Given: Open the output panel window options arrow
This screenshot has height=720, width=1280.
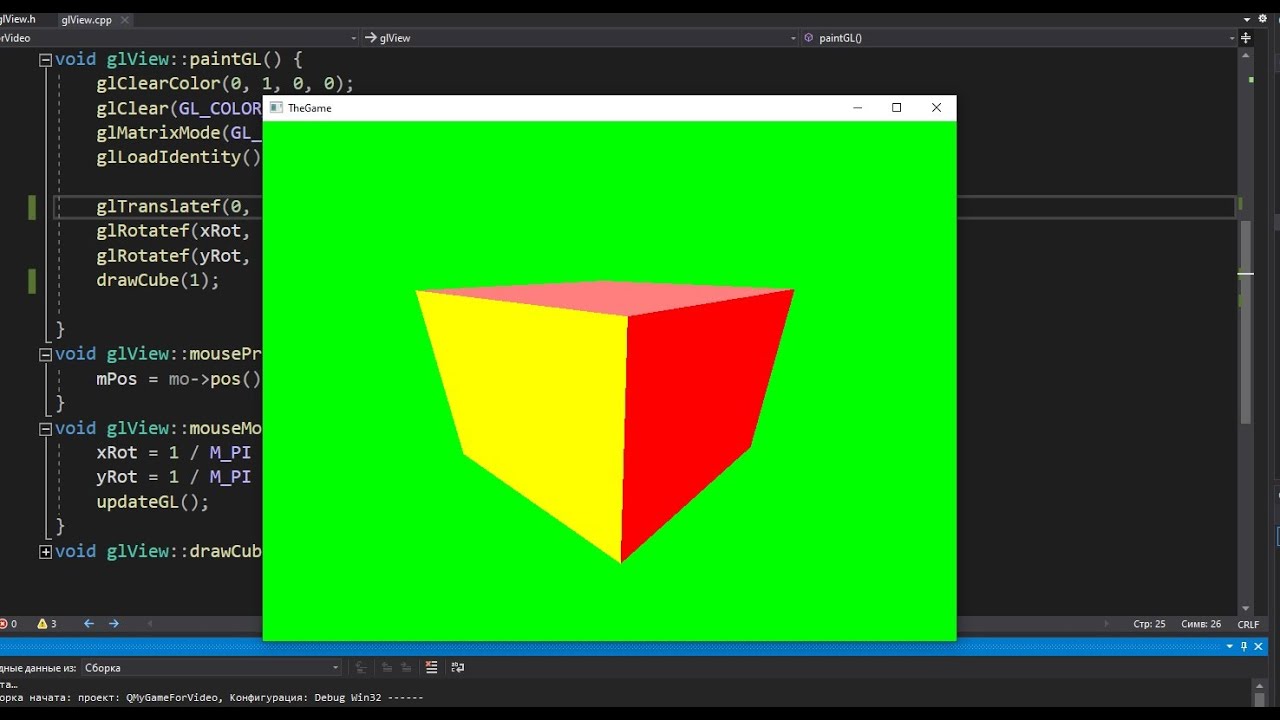Looking at the screenshot, I should pos(1230,647).
